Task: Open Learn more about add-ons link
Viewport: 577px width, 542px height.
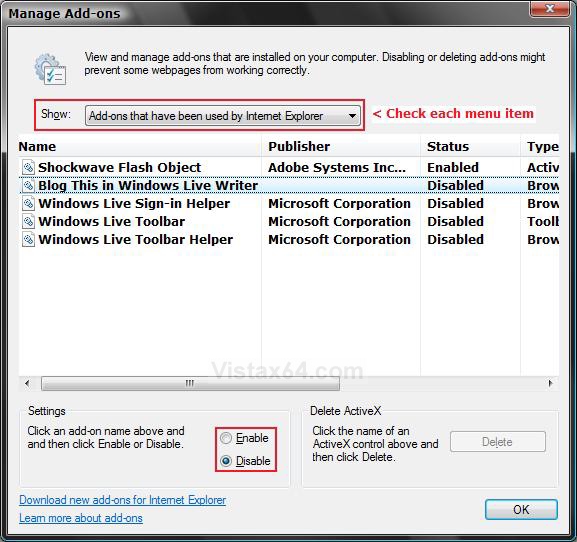Action: tap(81, 518)
